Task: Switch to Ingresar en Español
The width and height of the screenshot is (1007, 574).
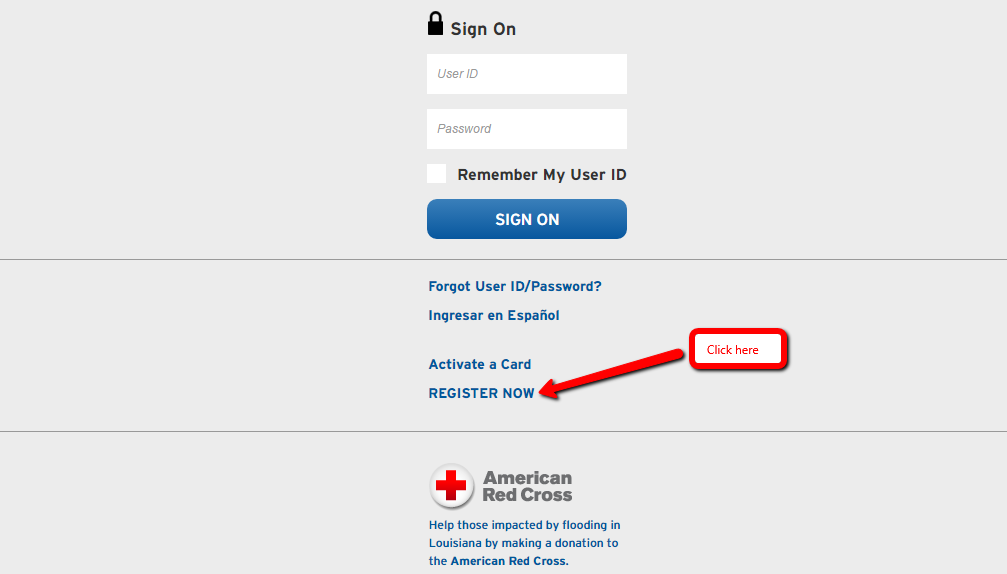Action: tap(494, 315)
